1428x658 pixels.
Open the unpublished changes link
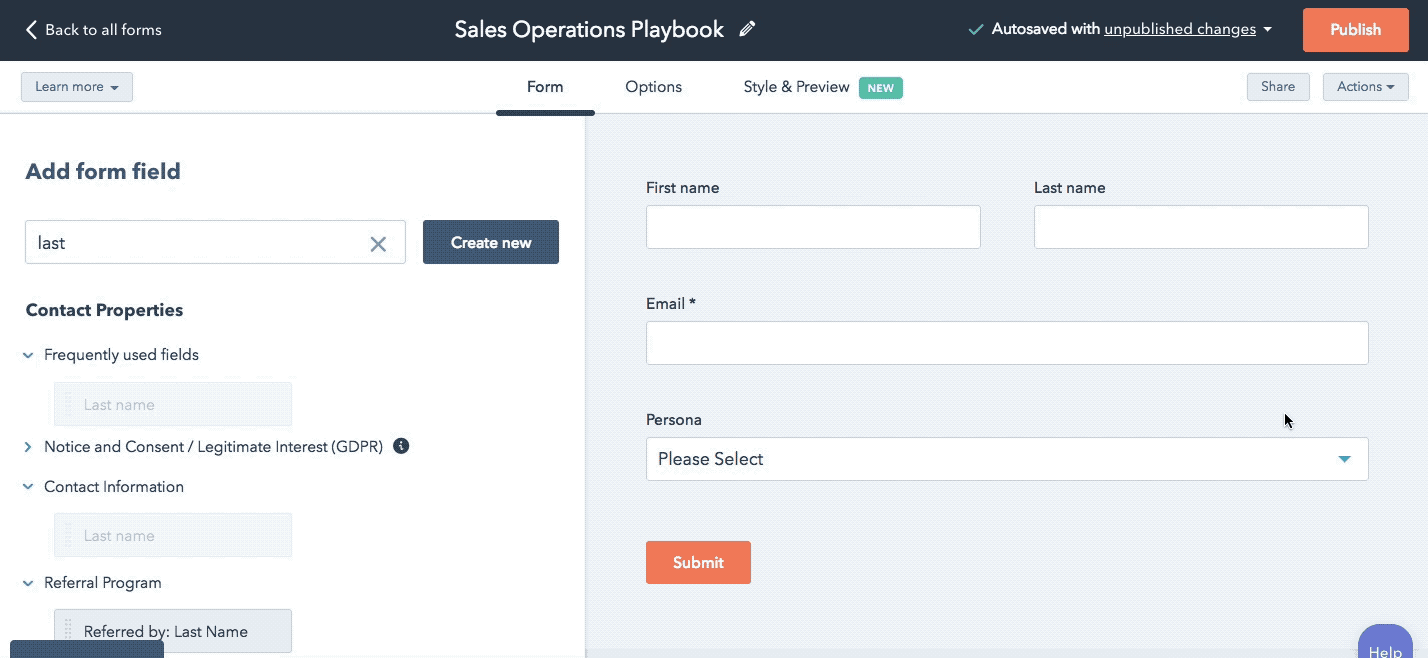point(1179,29)
